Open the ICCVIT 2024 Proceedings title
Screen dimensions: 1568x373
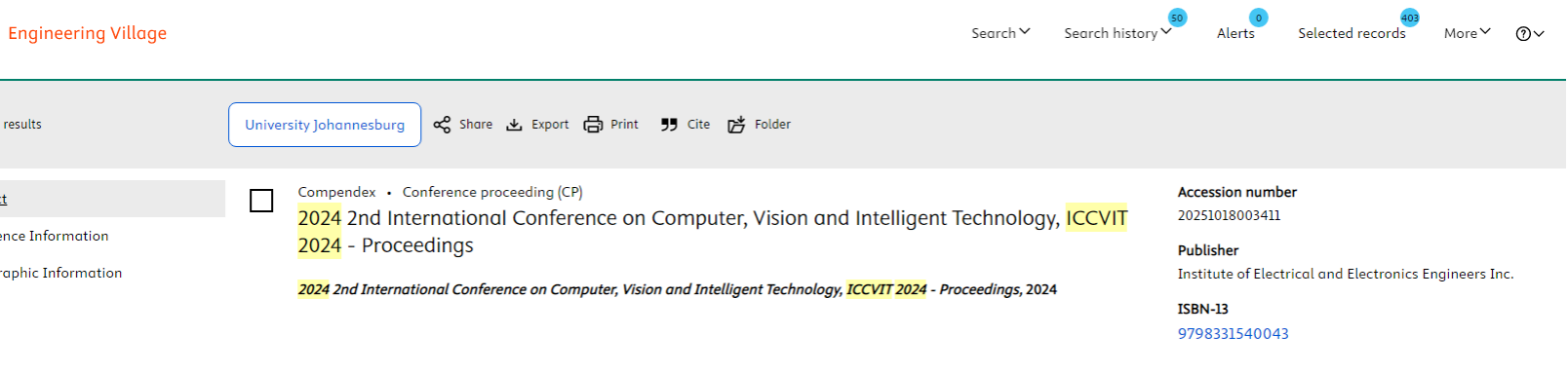tap(713, 232)
